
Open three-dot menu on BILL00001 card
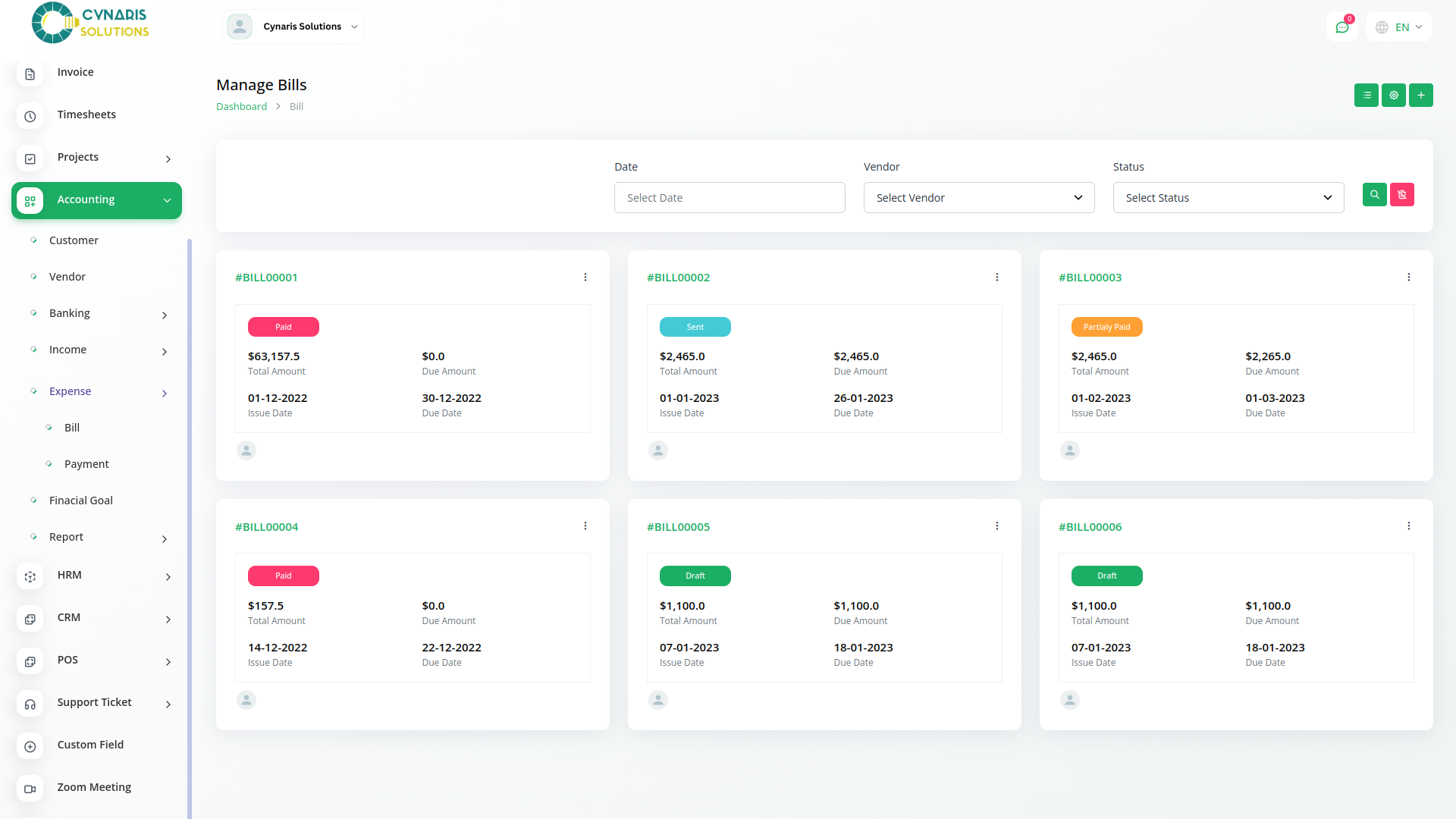(x=585, y=278)
